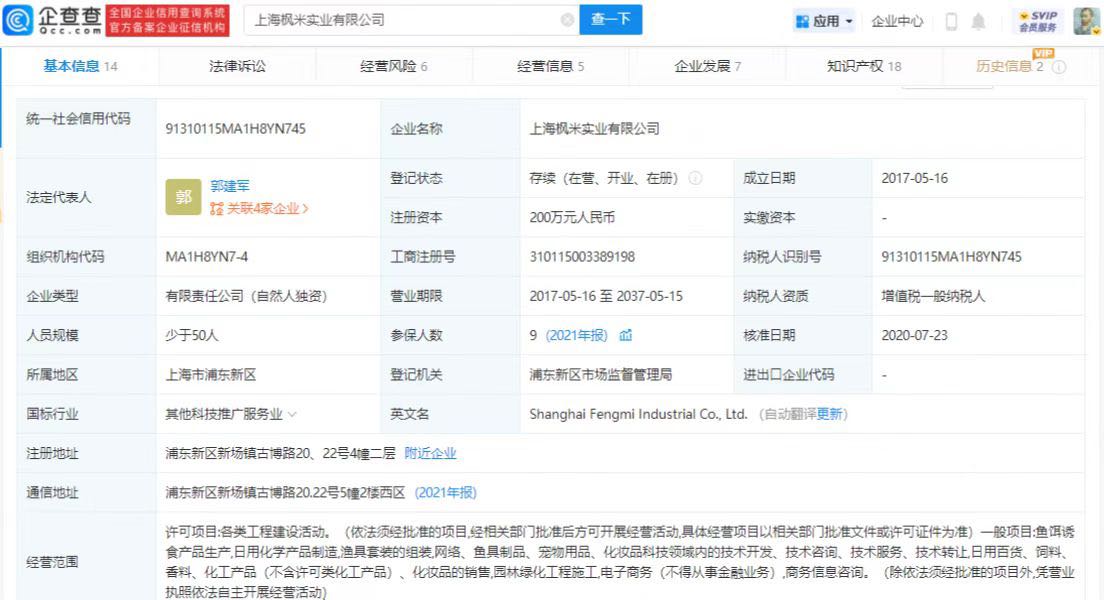This screenshot has width=1104, height=600.
Task: Select establishment date 2017-05-16
Action: coord(915,178)
